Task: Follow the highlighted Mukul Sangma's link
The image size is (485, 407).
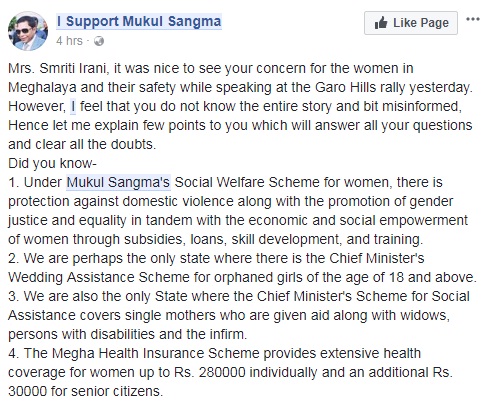Action: [x=119, y=183]
